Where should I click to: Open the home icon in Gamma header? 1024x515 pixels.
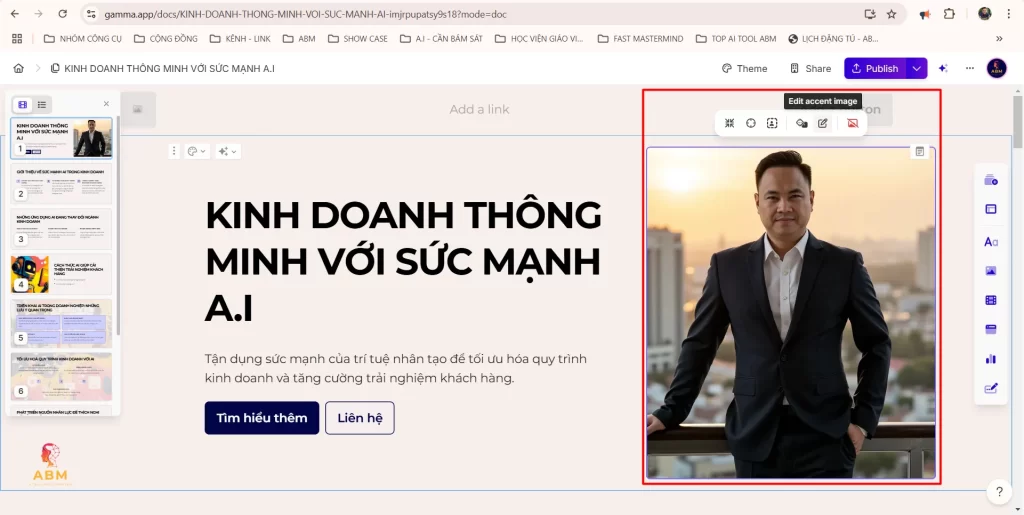pos(18,68)
